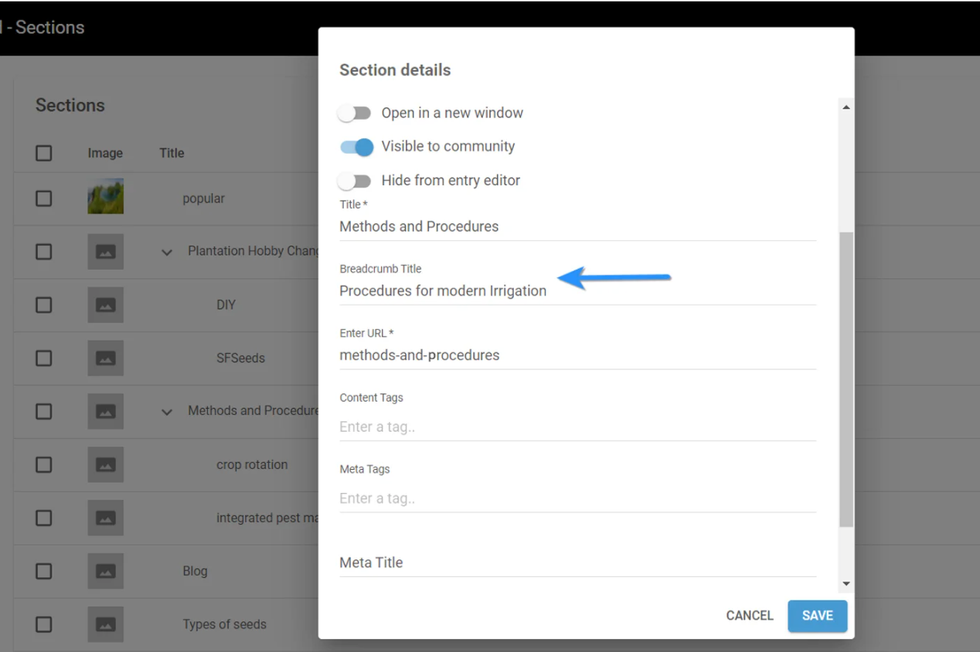980x652 pixels.
Task: Click the green thumbnail for popular section
Action: point(105,197)
